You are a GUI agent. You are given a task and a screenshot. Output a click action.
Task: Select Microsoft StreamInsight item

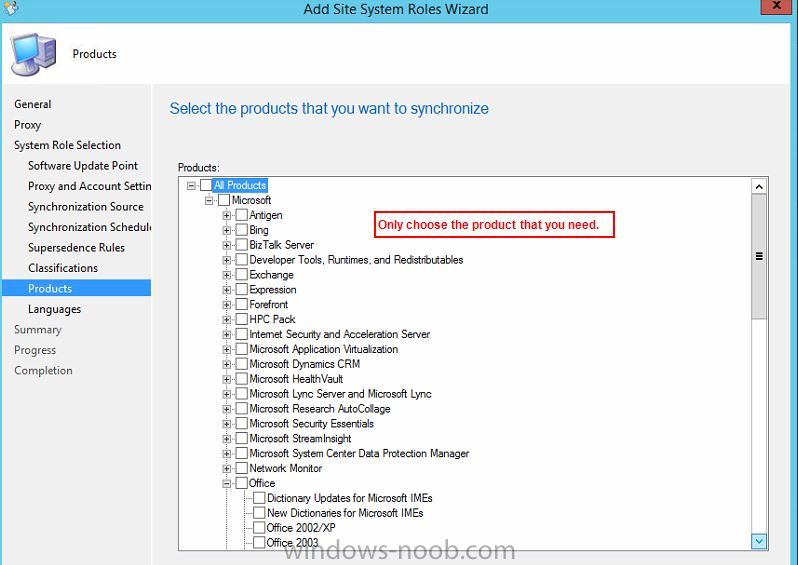coord(300,438)
